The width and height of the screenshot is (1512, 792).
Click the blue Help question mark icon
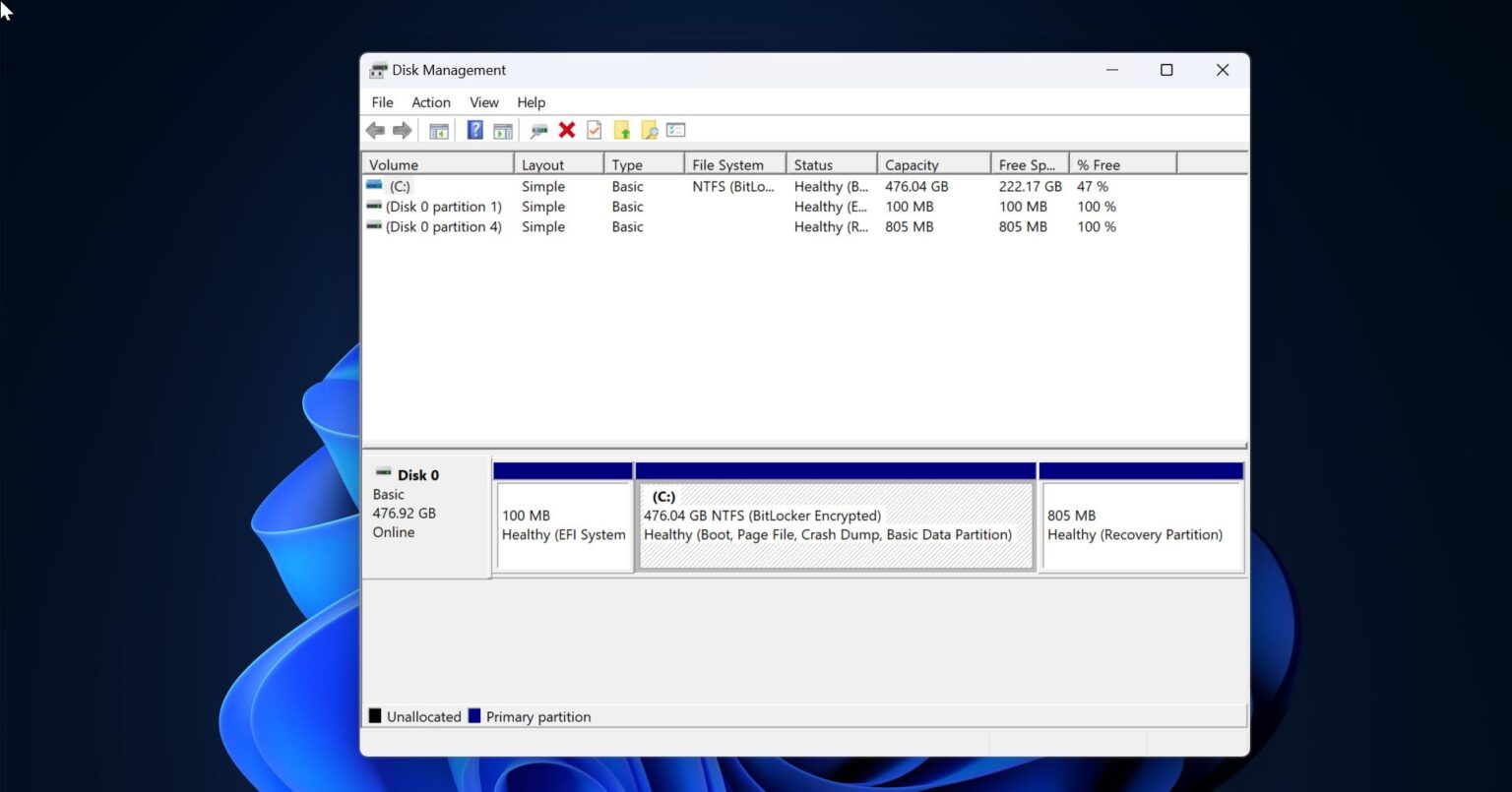[x=474, y=130]
